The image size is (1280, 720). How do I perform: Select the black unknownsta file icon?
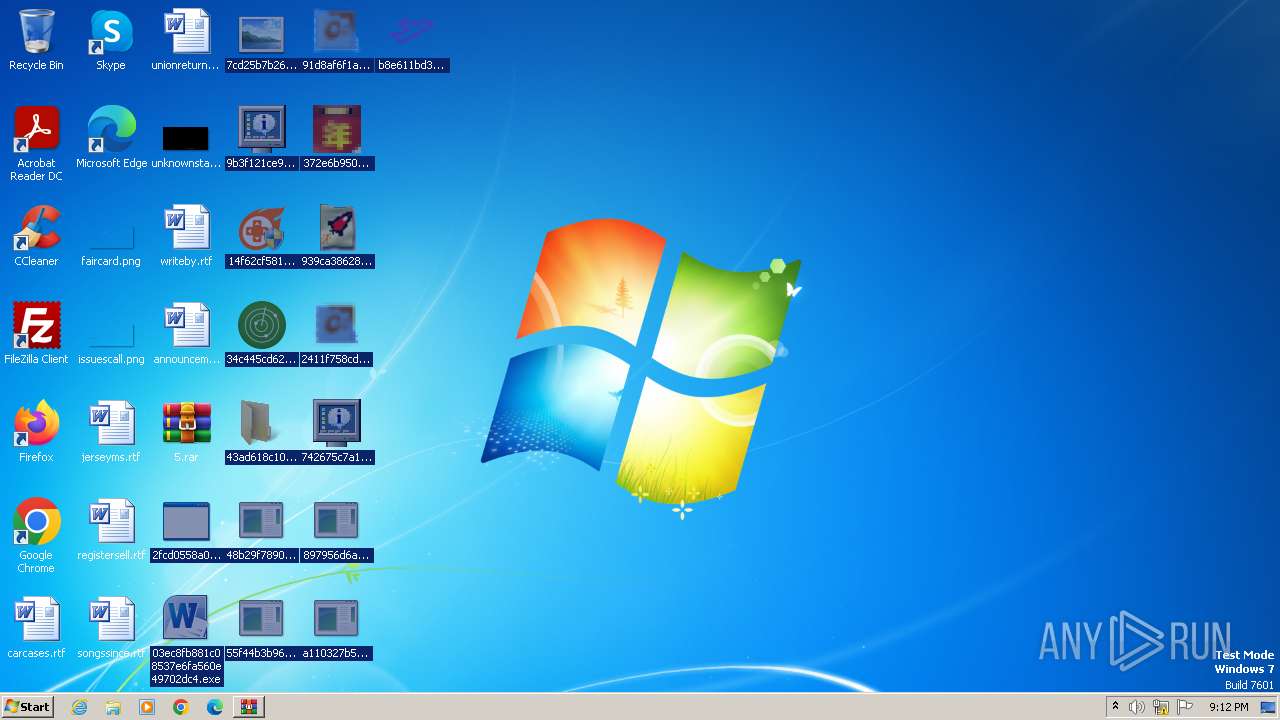click(x=186, y=138)
